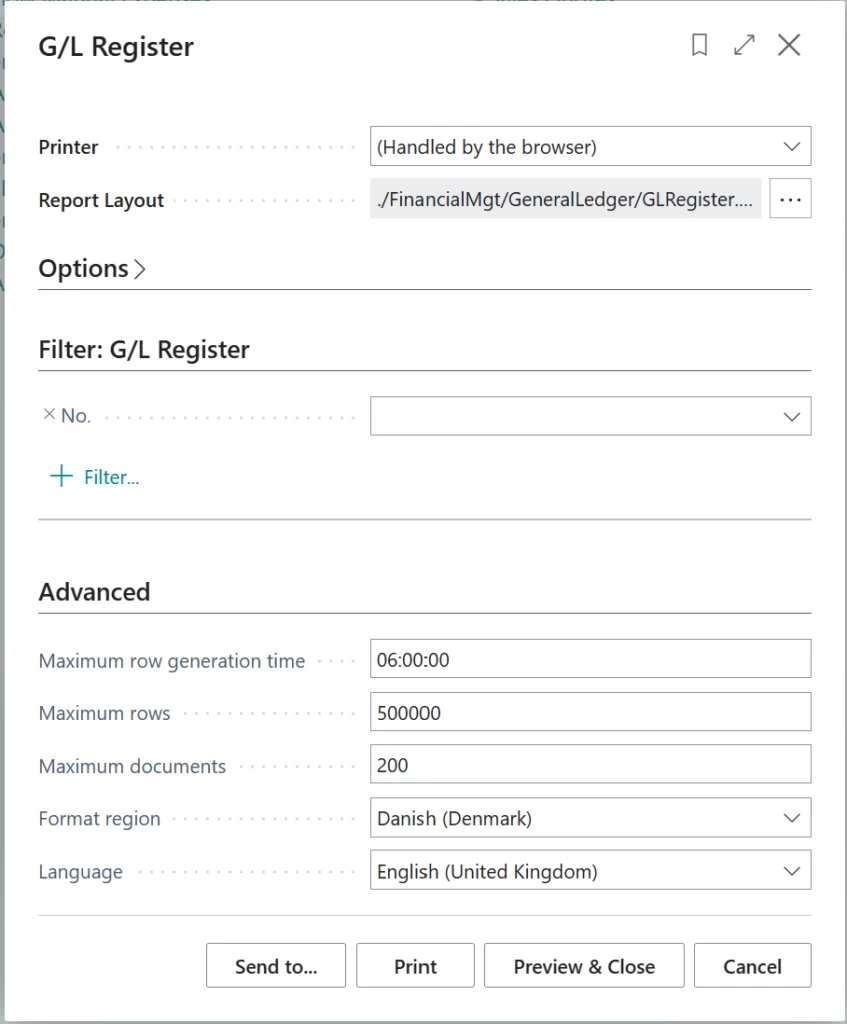The image size is (847, 1024).
Task: Click the Report Layout path field
Action: 560,198
